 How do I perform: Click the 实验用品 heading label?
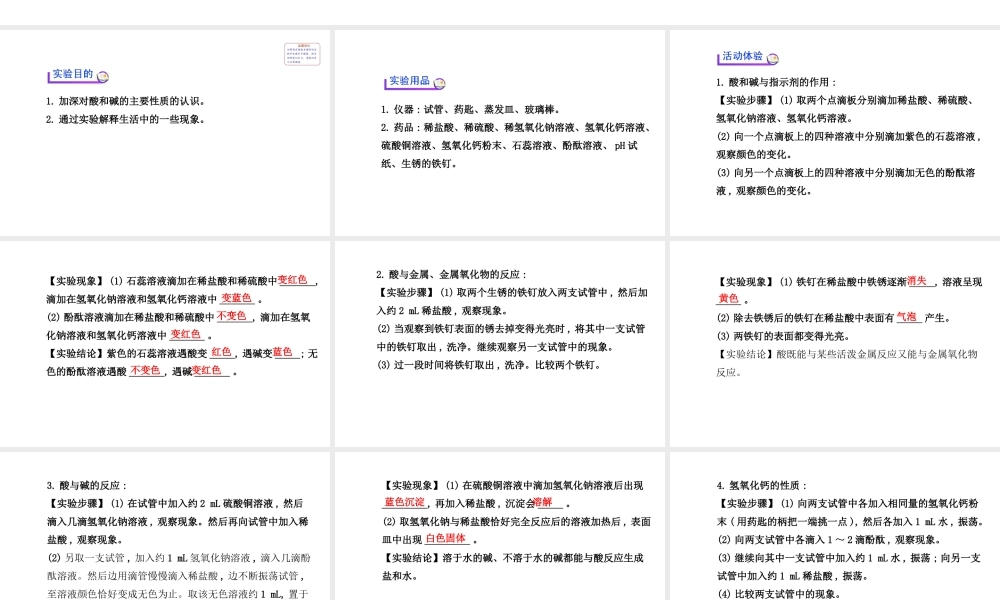409,80
